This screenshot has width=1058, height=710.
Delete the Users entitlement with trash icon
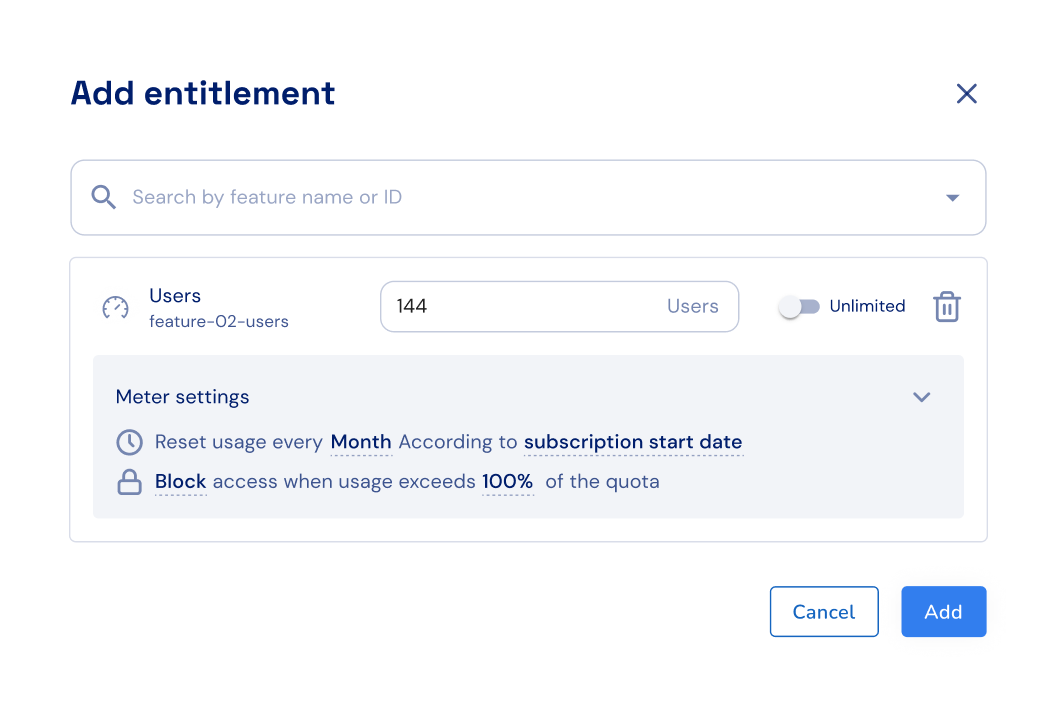click(946, 307)
